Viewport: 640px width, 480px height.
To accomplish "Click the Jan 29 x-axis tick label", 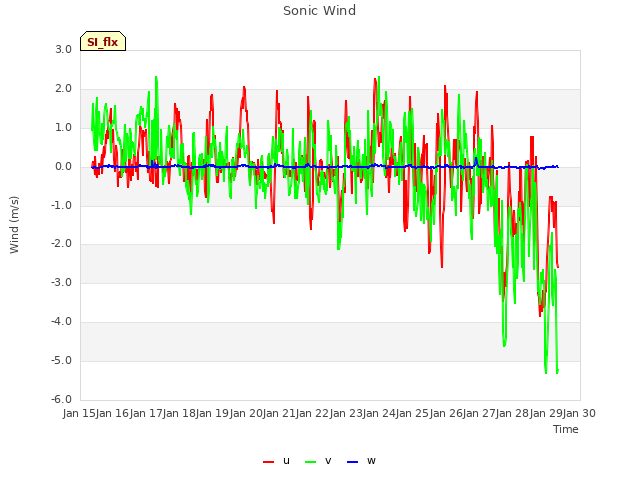I will click(546, 413).
